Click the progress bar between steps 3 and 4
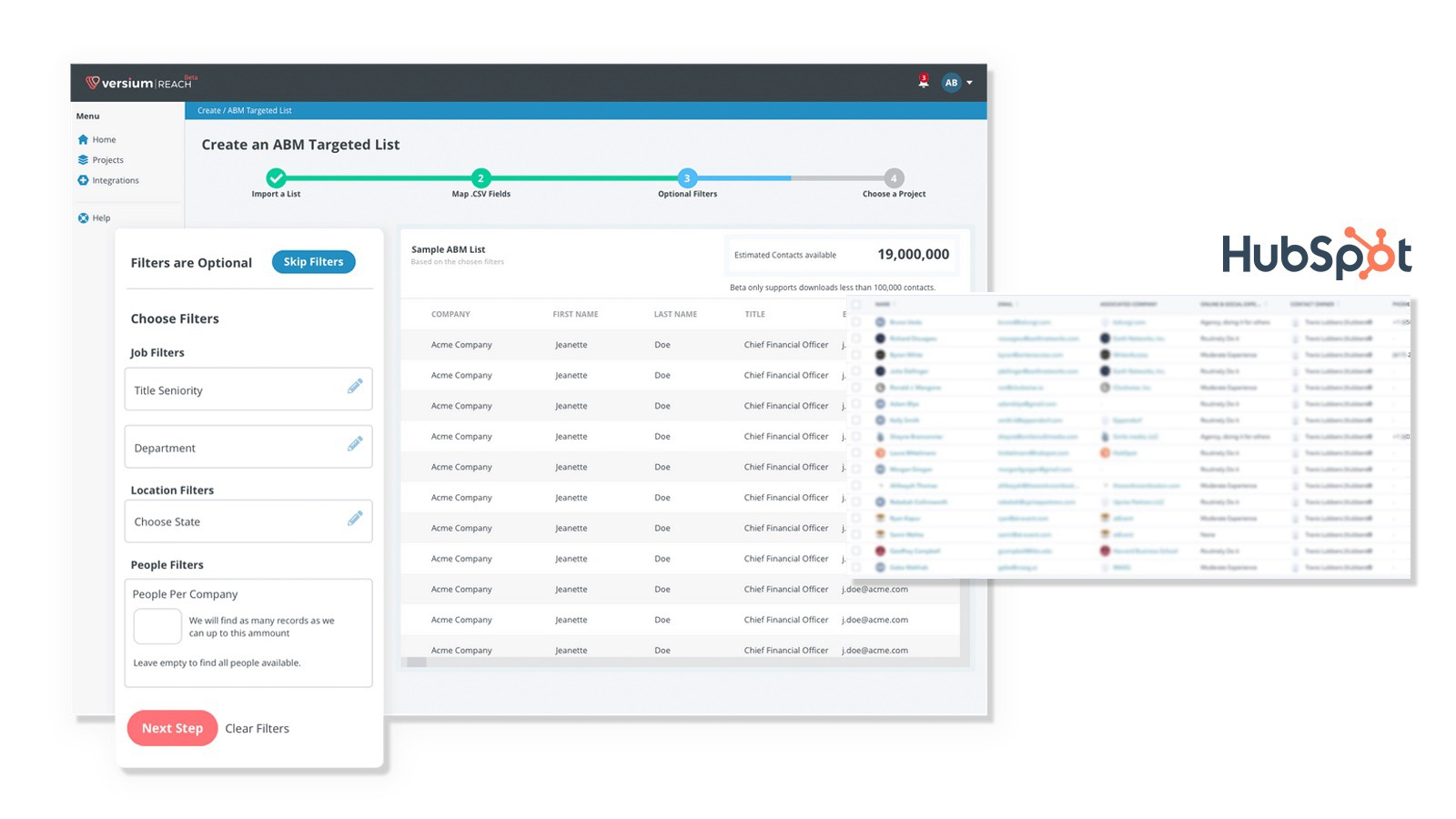This screenshot has width=1456, height=819. tap(790, 178)
